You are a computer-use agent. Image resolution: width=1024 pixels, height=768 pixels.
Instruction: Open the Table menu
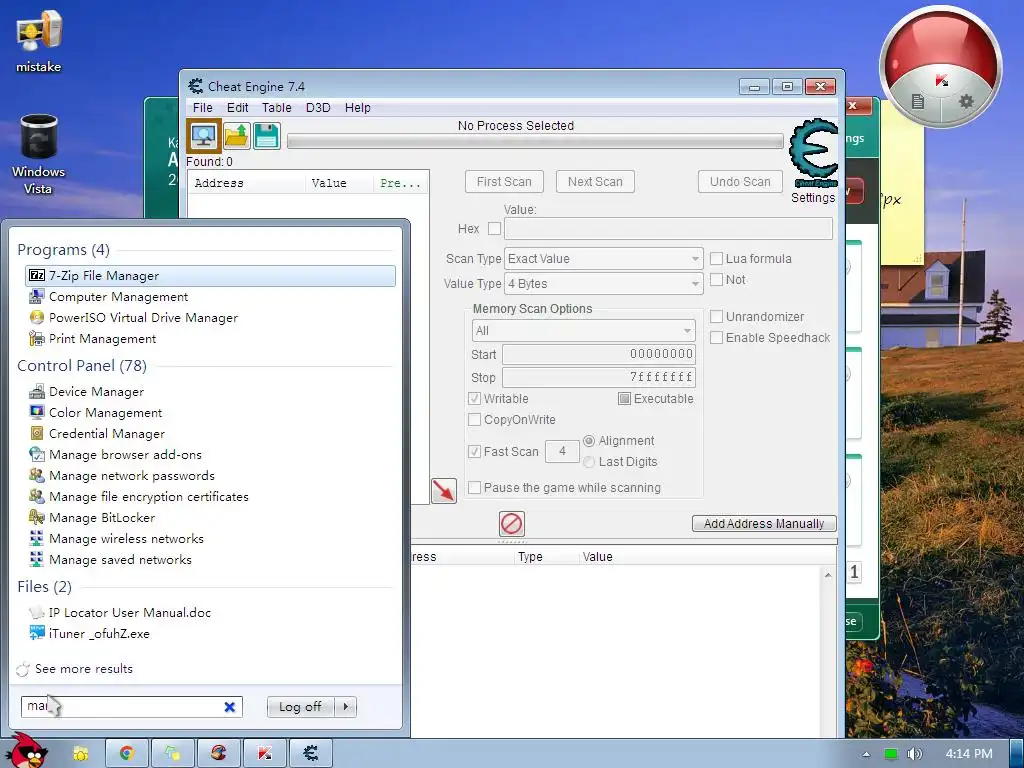click(276, 108)
